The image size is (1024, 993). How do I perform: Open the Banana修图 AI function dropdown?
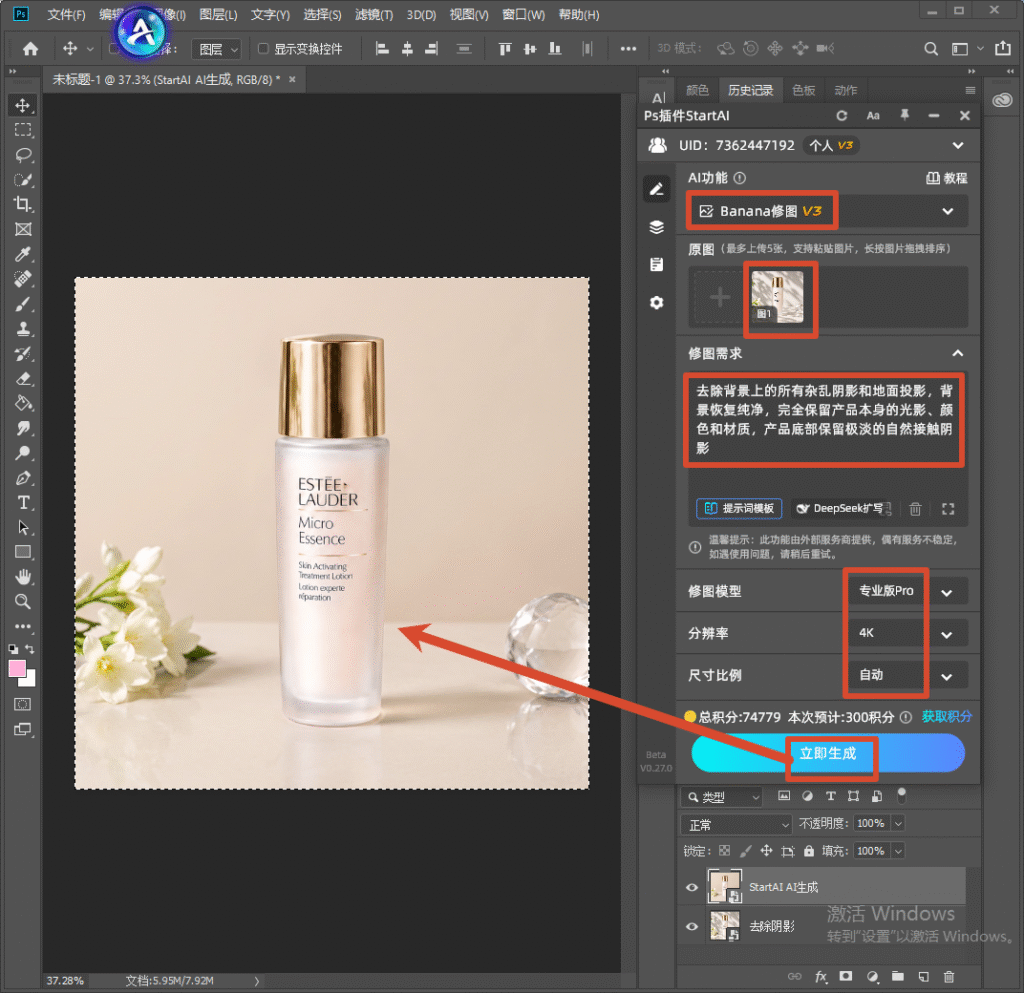[x=827, y=211]
